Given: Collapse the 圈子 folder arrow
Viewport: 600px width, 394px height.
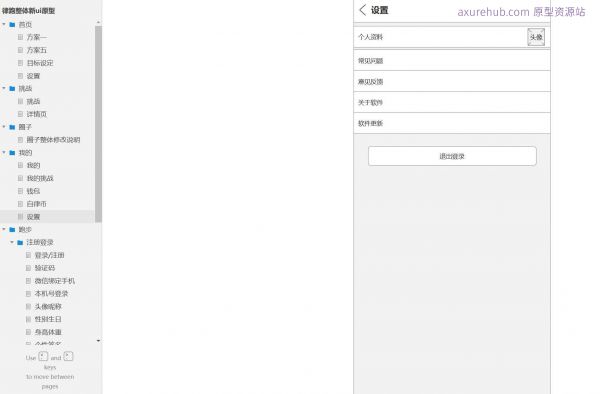Looking at the screenshot, I should [x=4, y=127].
